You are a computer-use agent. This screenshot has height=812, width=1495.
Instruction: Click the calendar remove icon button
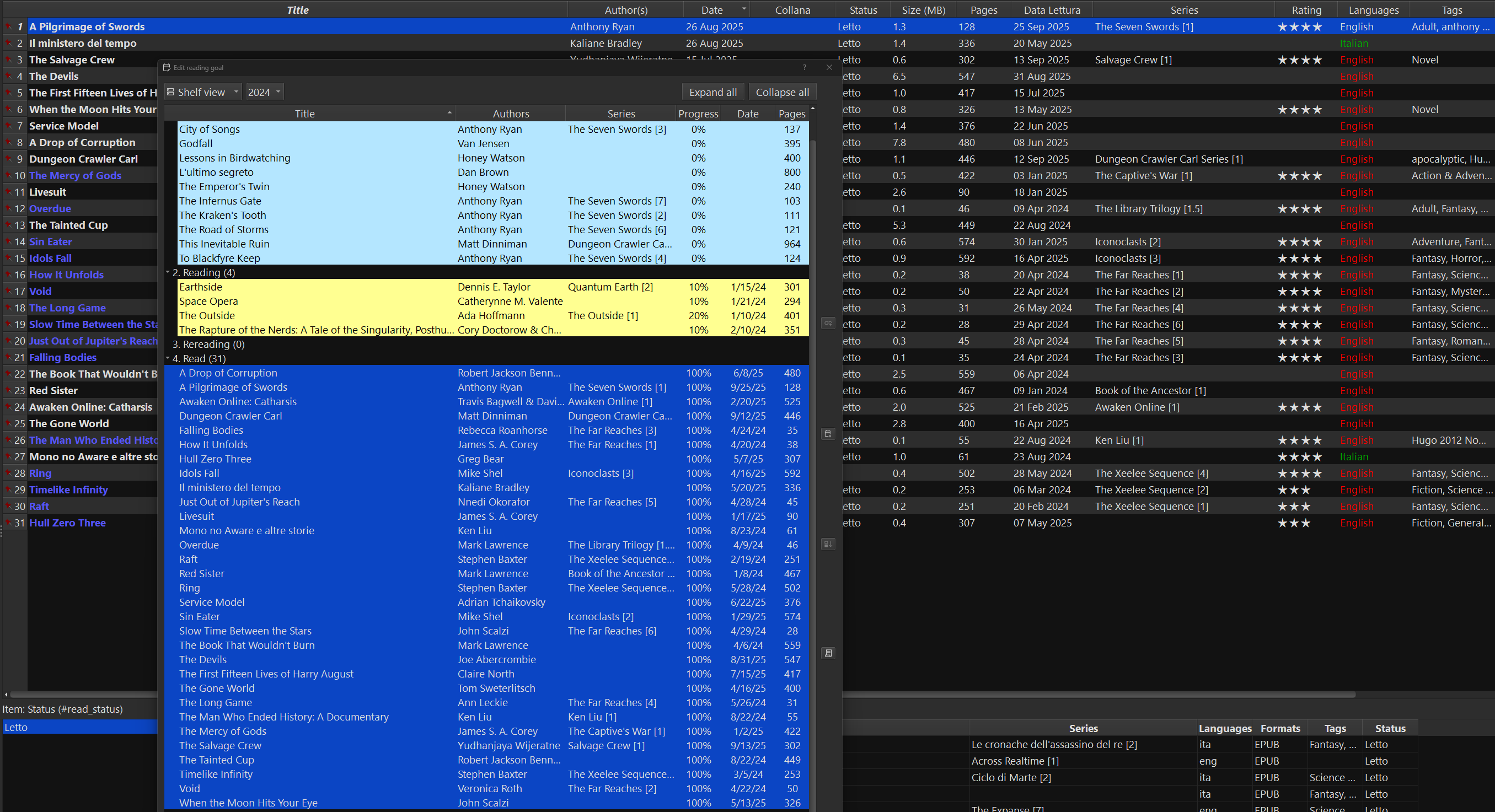click(828, 433)
